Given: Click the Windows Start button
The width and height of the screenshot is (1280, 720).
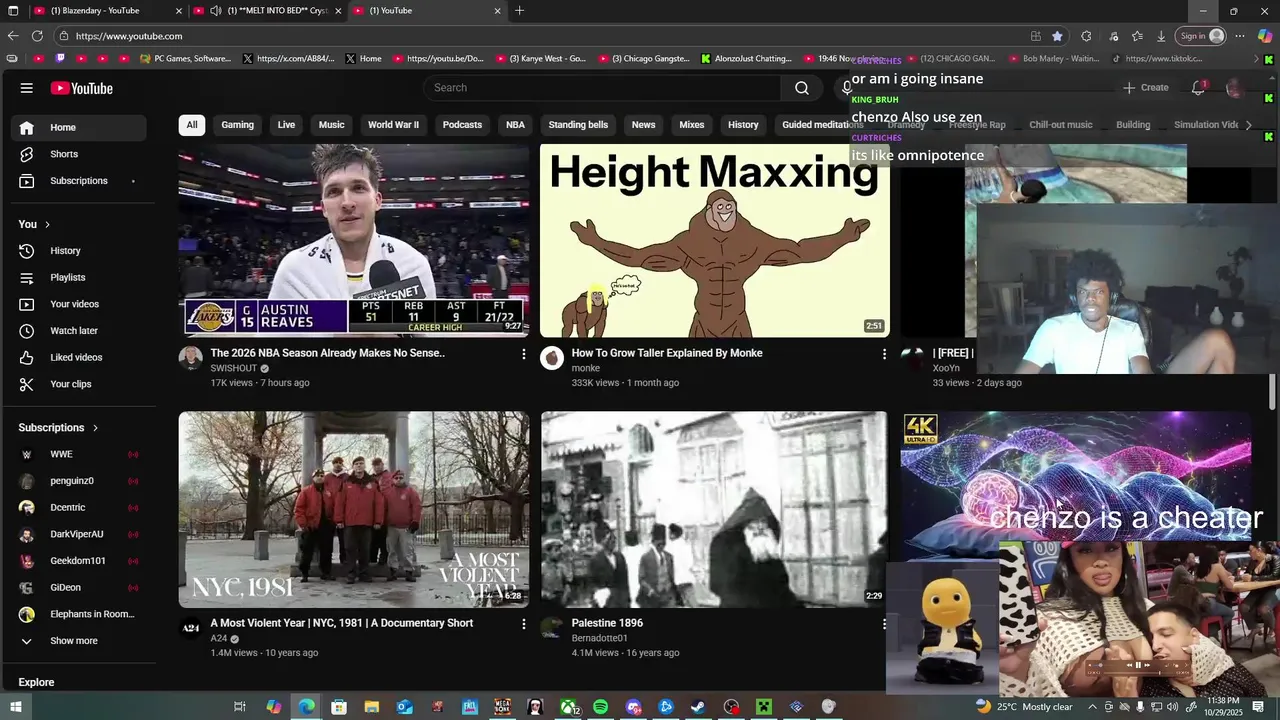Looking at the screenshot, I should (15, 707).
